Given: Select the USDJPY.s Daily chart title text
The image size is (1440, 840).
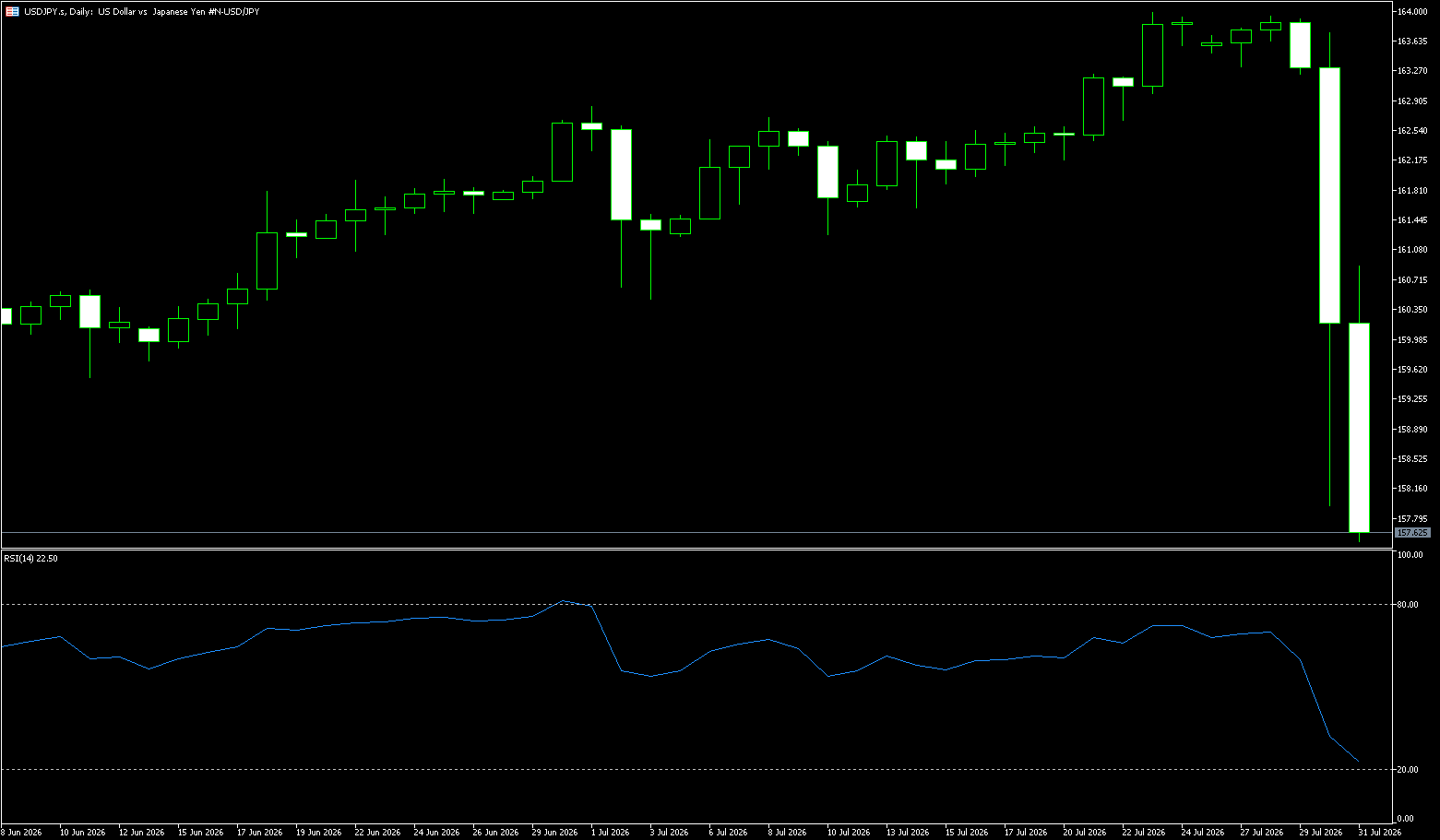Looking at the screenshot, I should click(x=141, y=11).
